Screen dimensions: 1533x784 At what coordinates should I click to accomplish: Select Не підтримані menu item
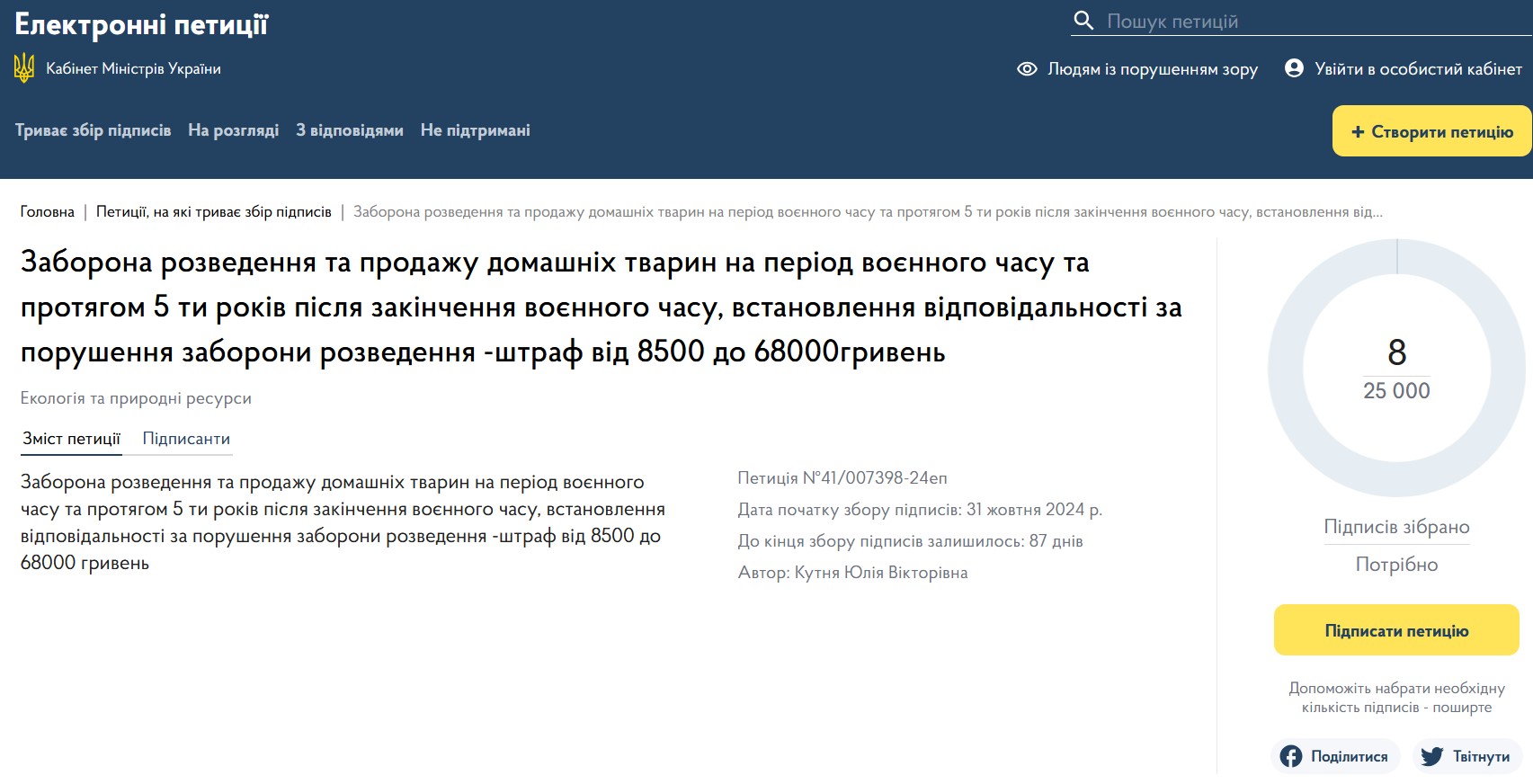[475, 130]
